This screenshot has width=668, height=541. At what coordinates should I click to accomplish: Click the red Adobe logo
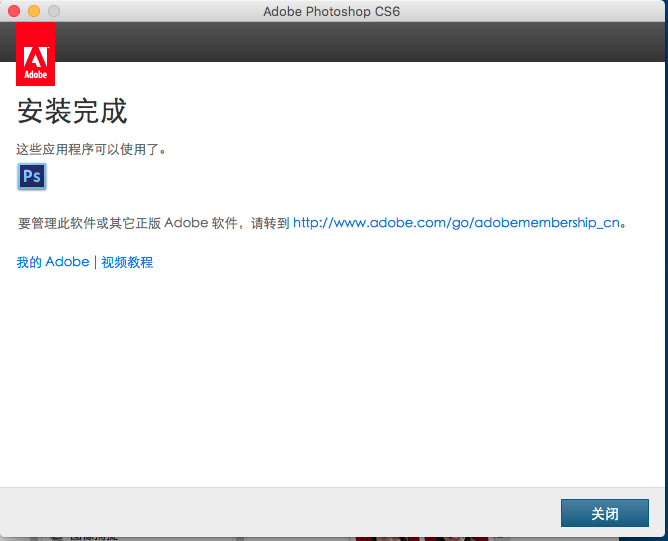point(35,54)
